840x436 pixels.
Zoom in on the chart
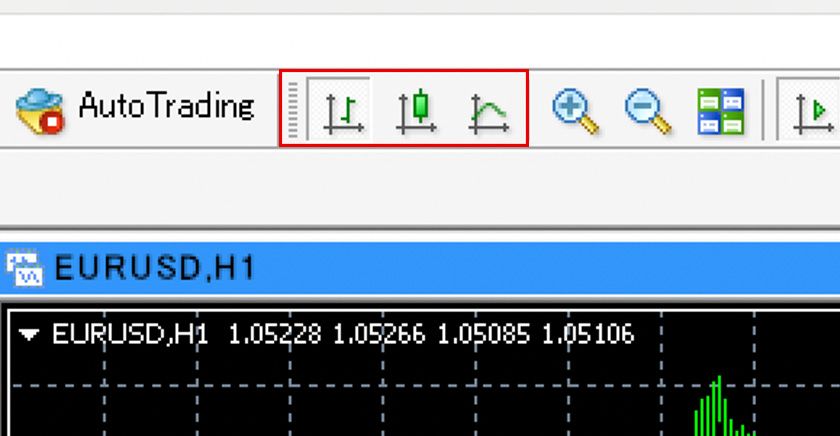575,111
